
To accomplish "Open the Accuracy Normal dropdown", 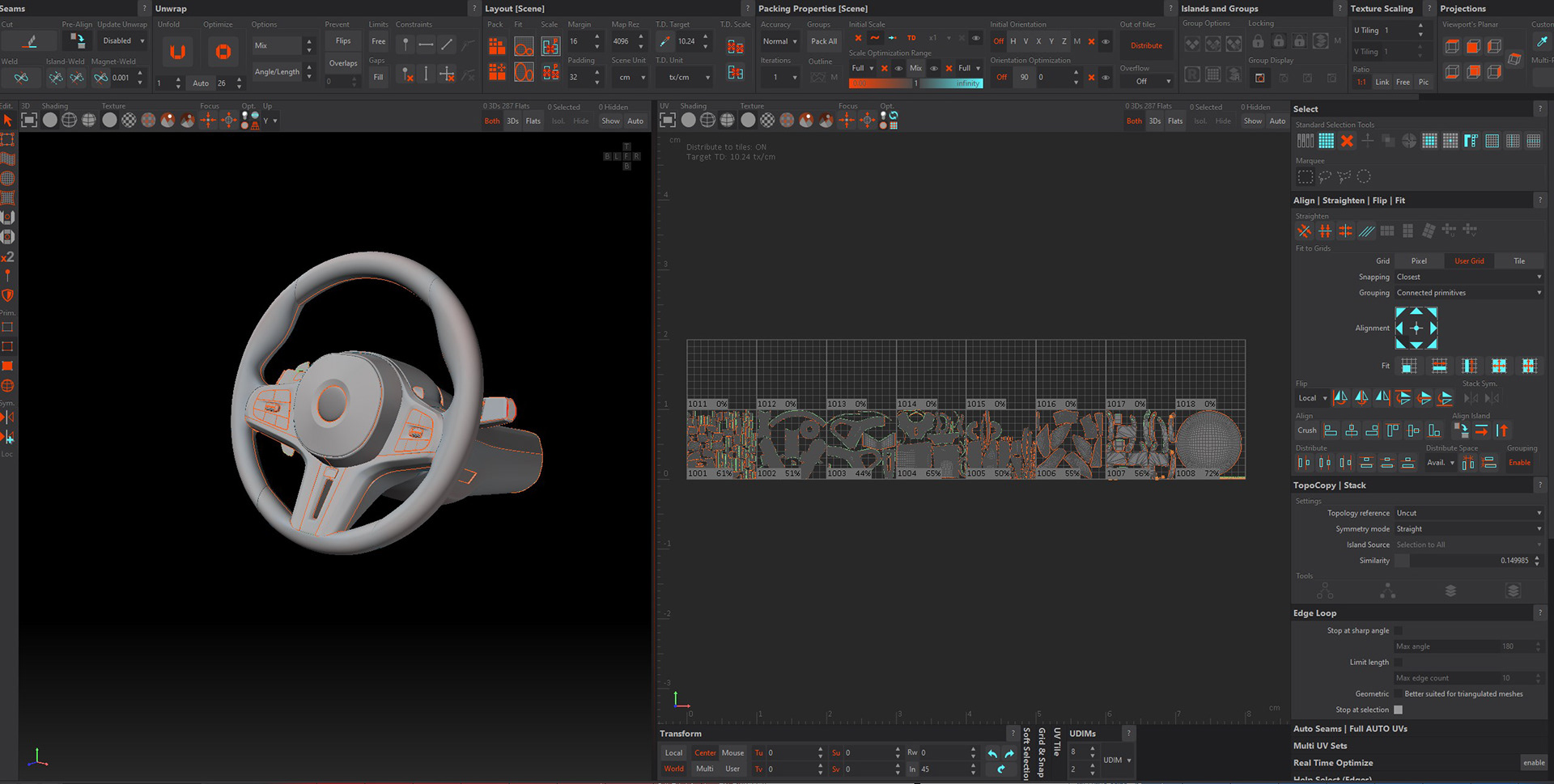I will pyautogui.click(x=780, y=41).
